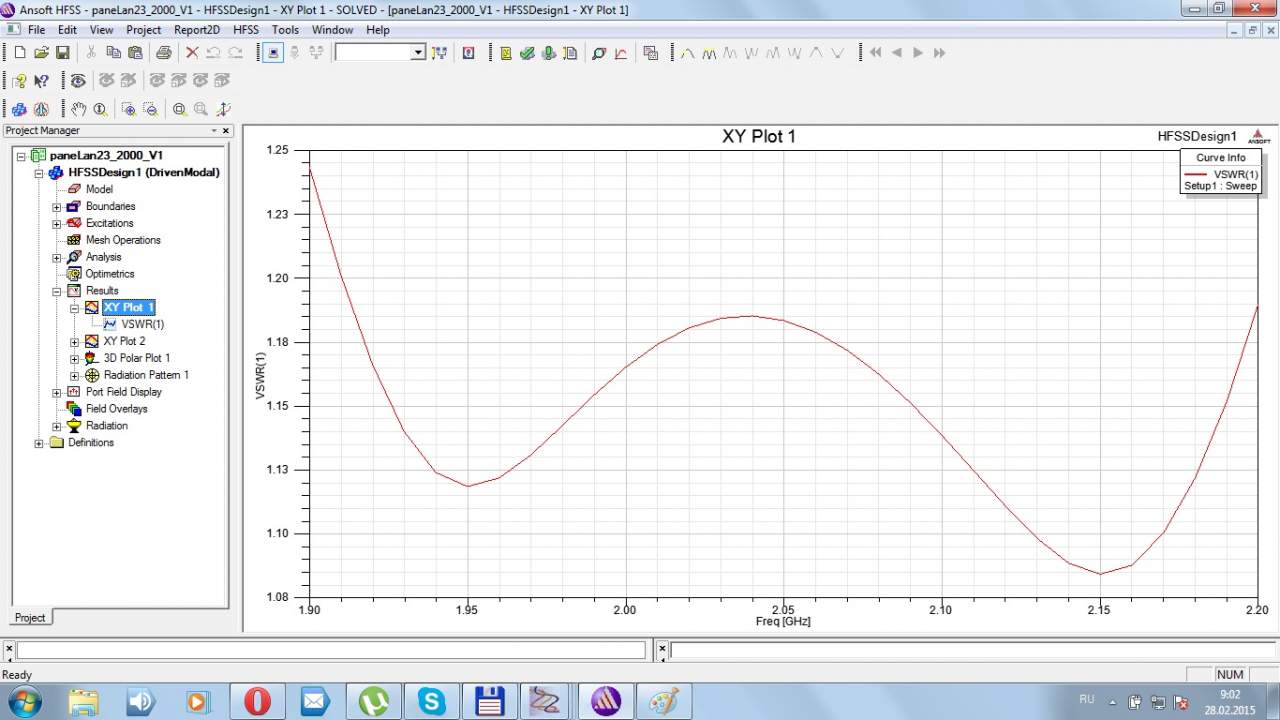The height and width of the screenshot is (720, 1280).
Task: Click the Save project toolbar icon
Action: pyautogui.click(x=62, y=53)
